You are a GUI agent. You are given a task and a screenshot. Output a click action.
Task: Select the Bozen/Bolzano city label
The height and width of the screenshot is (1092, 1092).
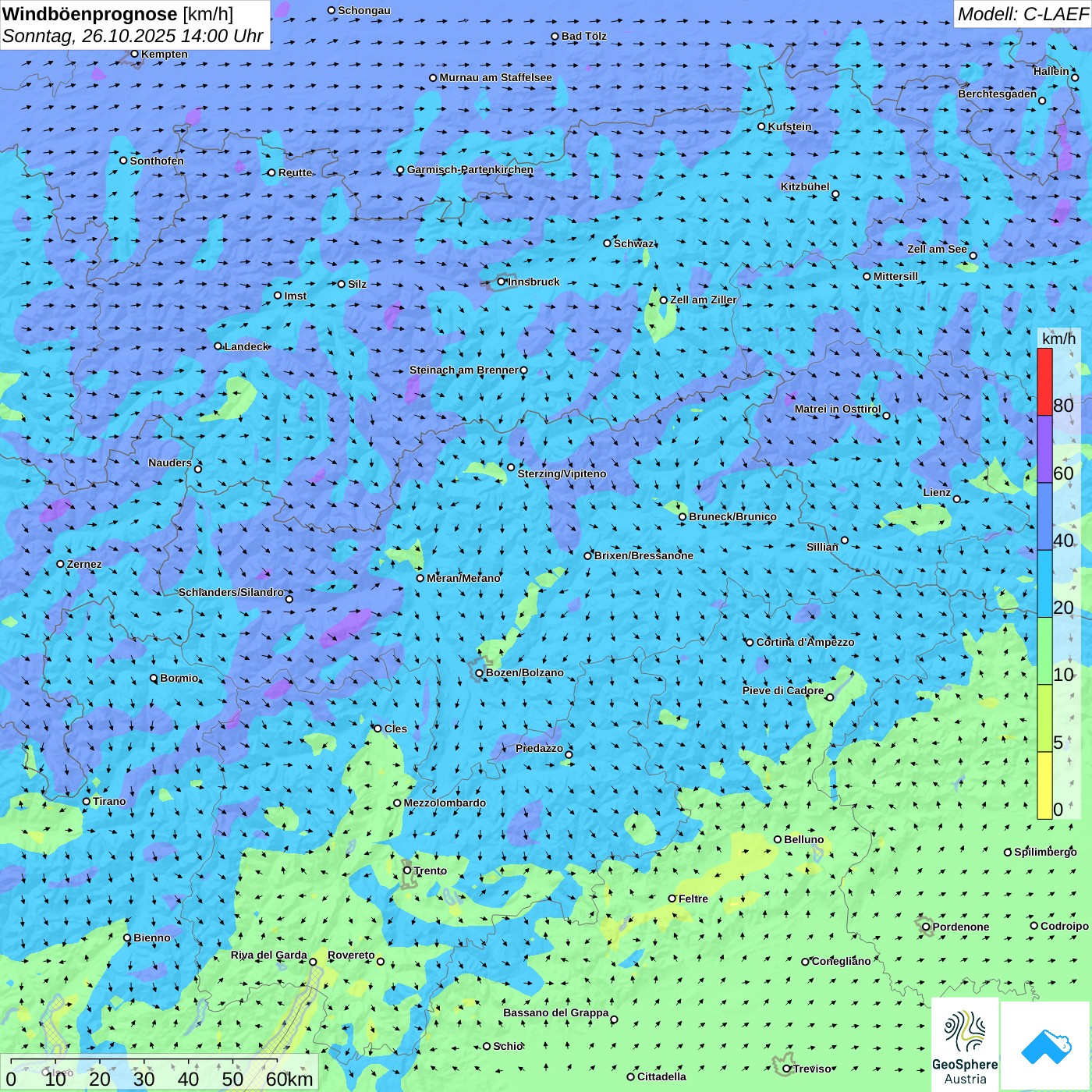tap(524, 672)
